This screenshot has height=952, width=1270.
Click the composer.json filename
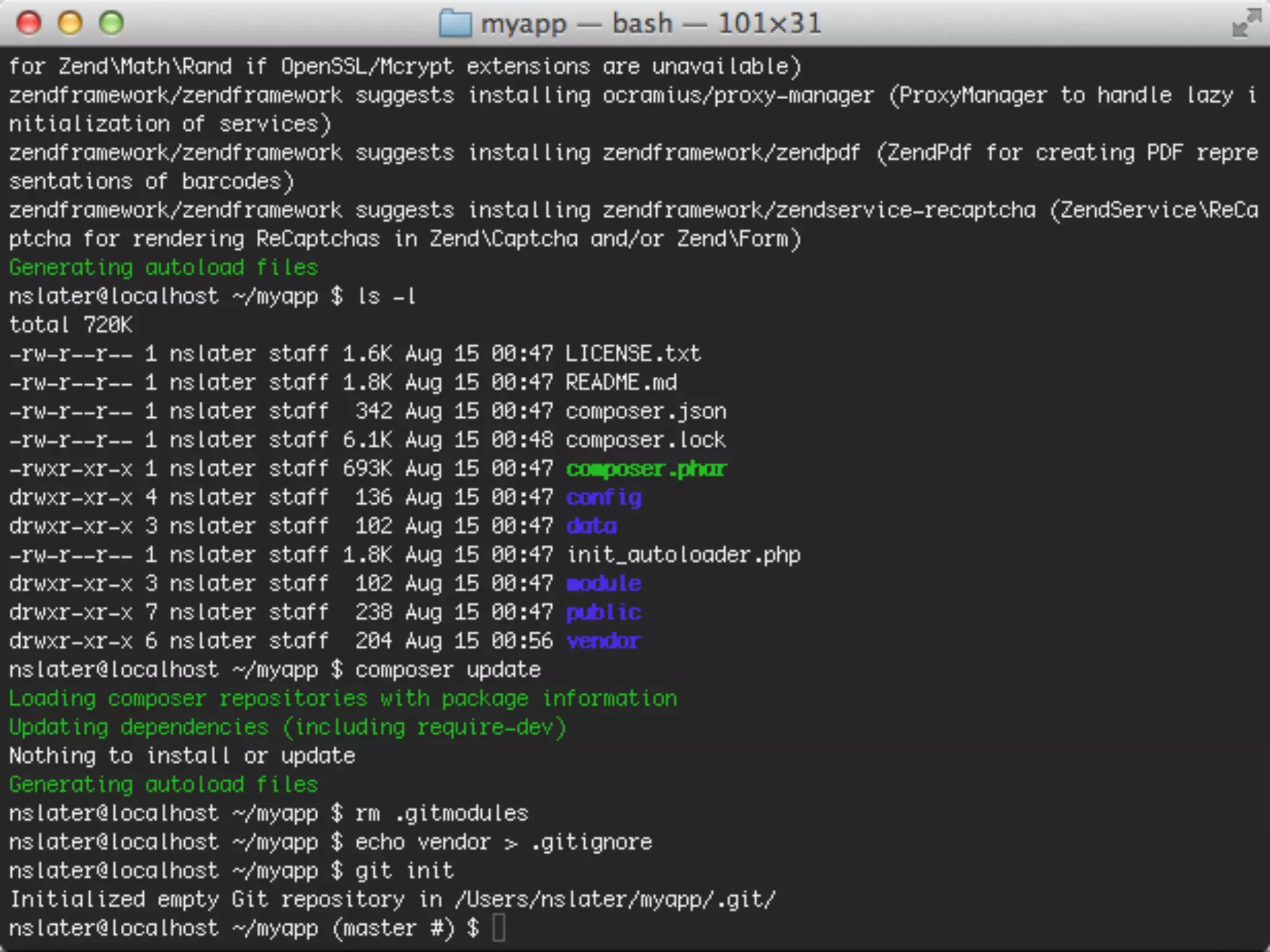coord(646,412)
